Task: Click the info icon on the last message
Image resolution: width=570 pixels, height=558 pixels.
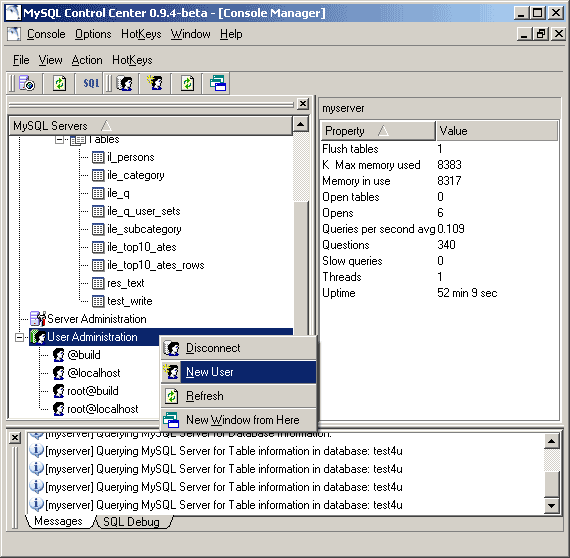Action: point(36,505)
